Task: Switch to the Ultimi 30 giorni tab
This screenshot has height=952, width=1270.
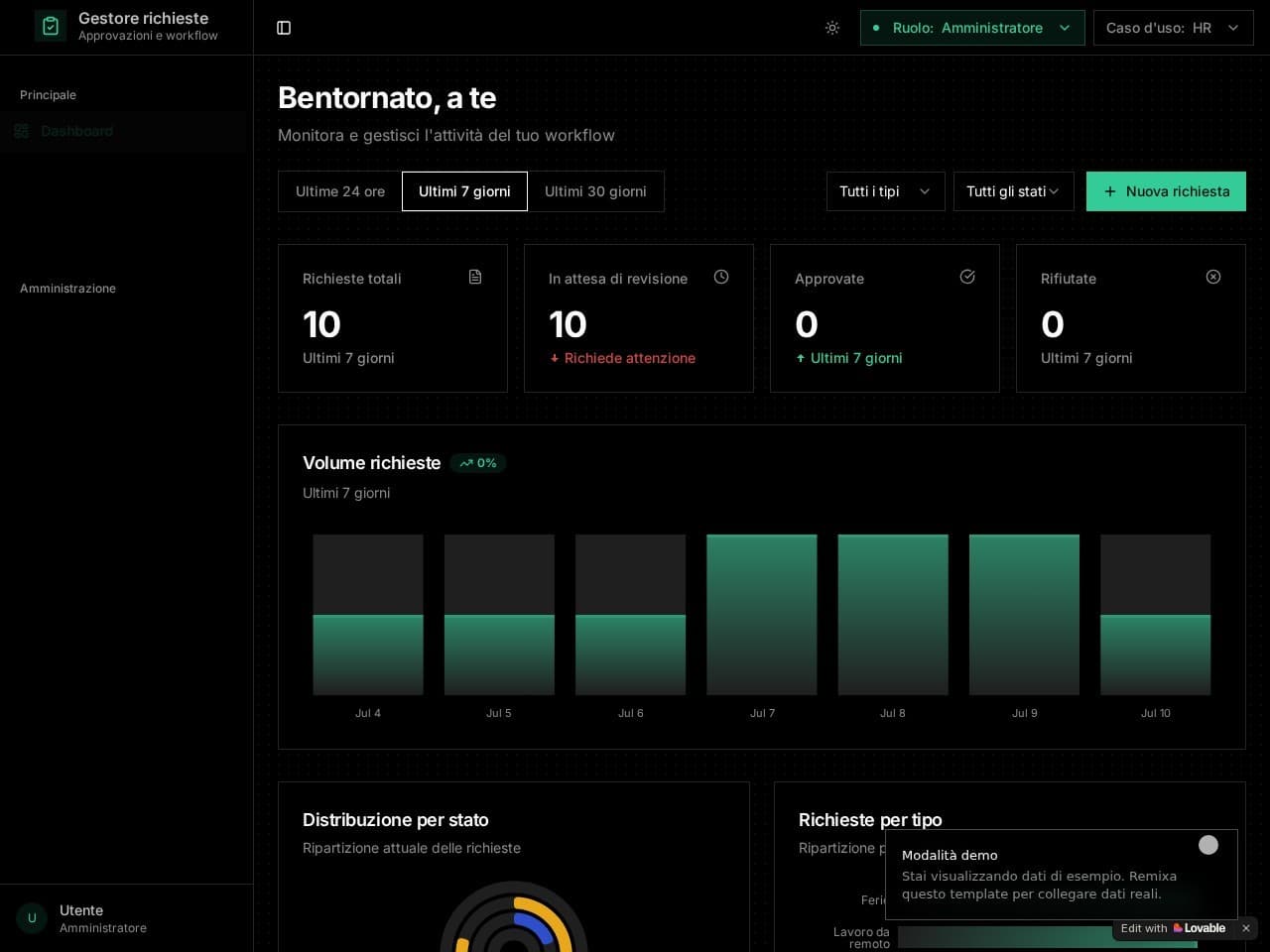Action: click(x=595, y=191)
